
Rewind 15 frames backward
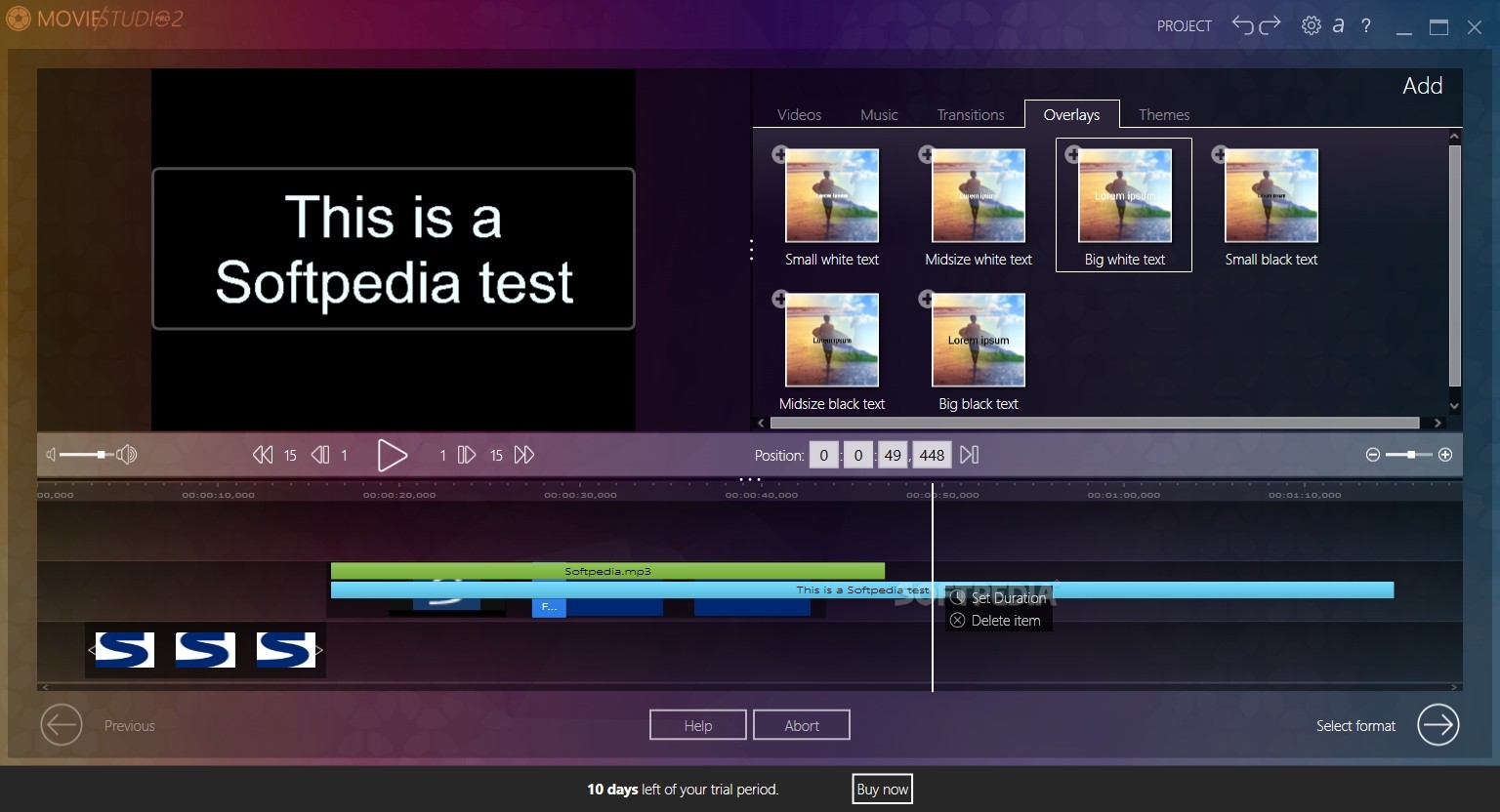pyautogui.click(x=263, y=455)
